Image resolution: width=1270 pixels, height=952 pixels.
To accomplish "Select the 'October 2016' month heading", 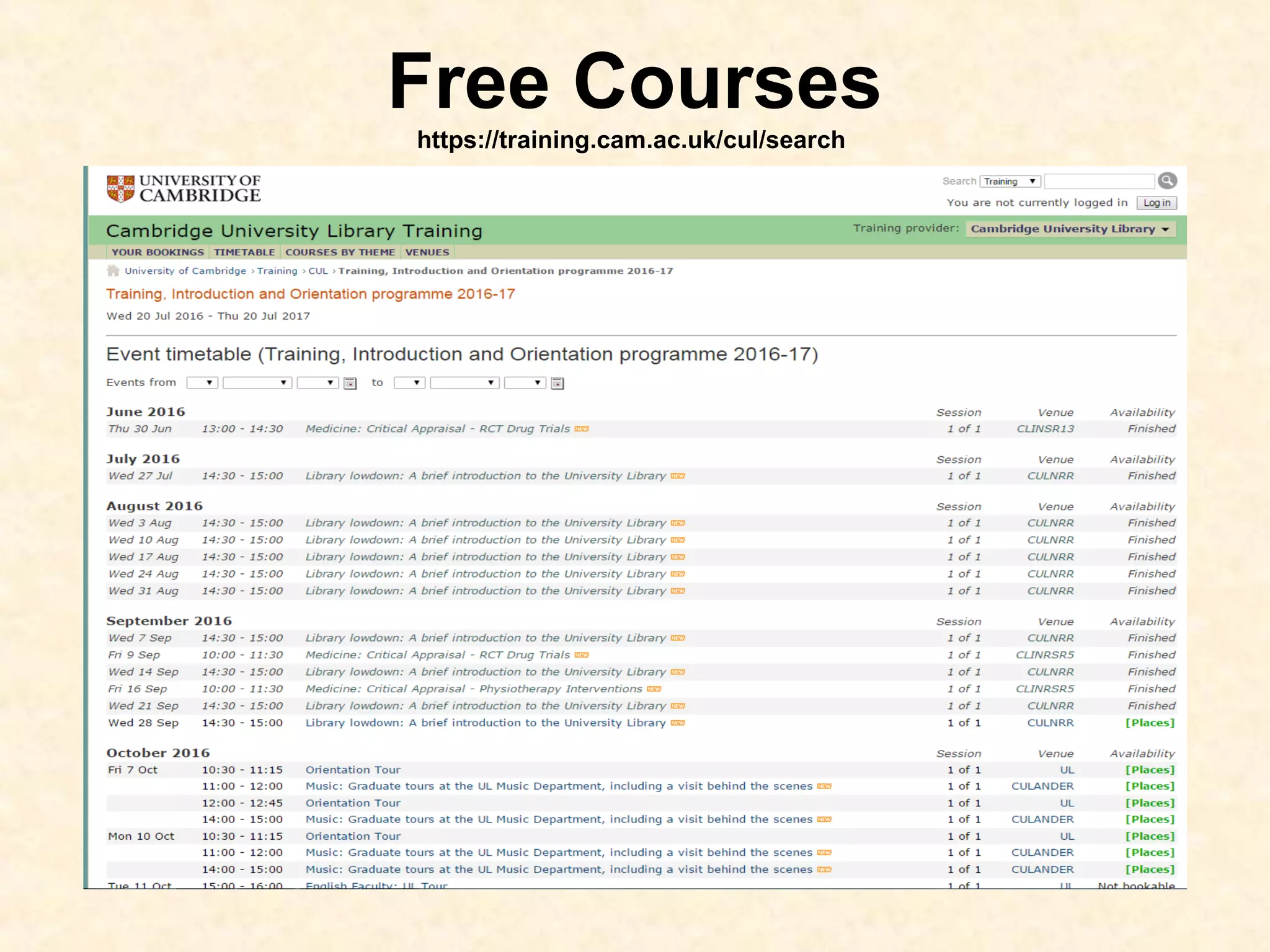I will click(x=158, y=753).
